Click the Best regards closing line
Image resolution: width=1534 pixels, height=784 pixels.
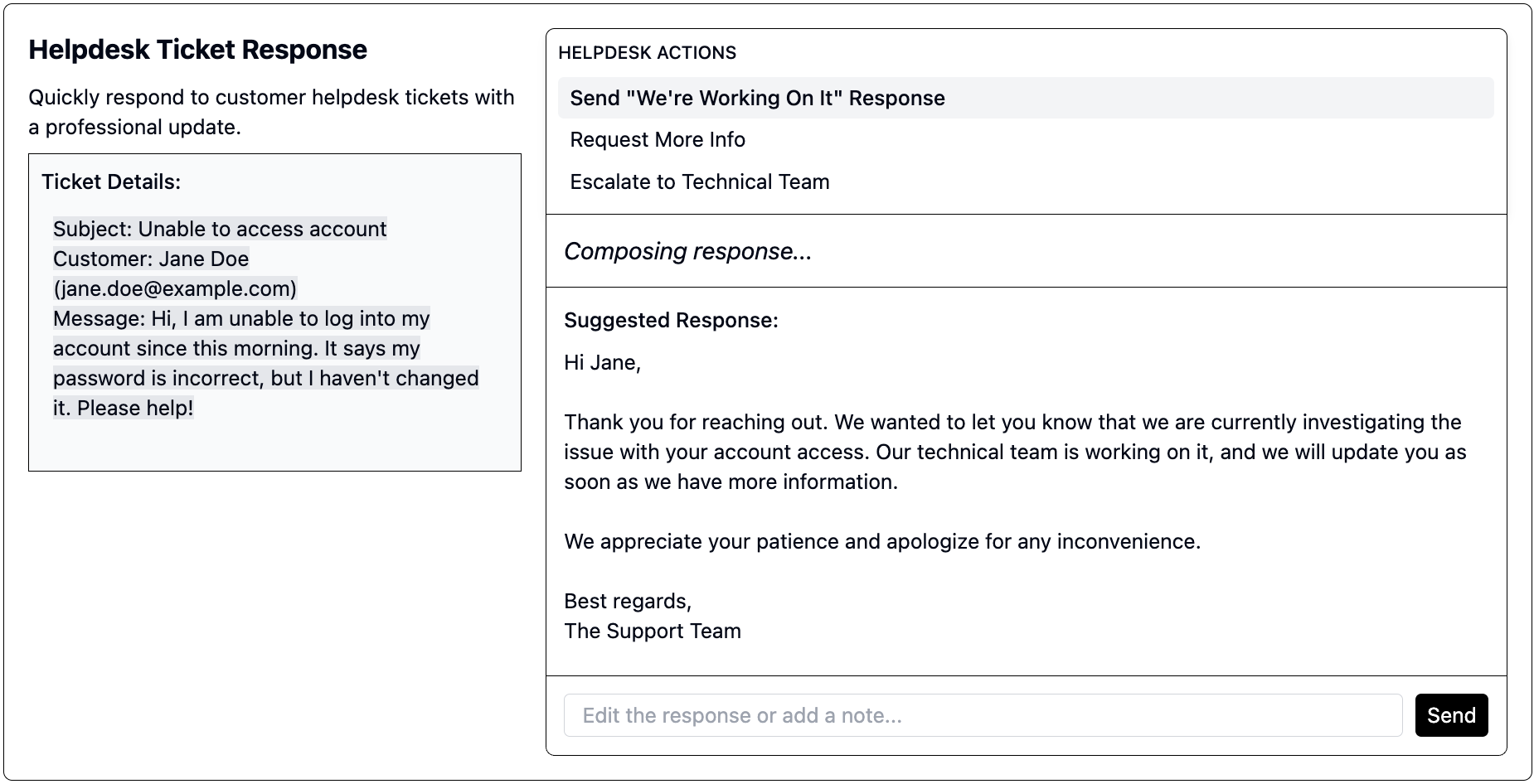pos(627,601)
